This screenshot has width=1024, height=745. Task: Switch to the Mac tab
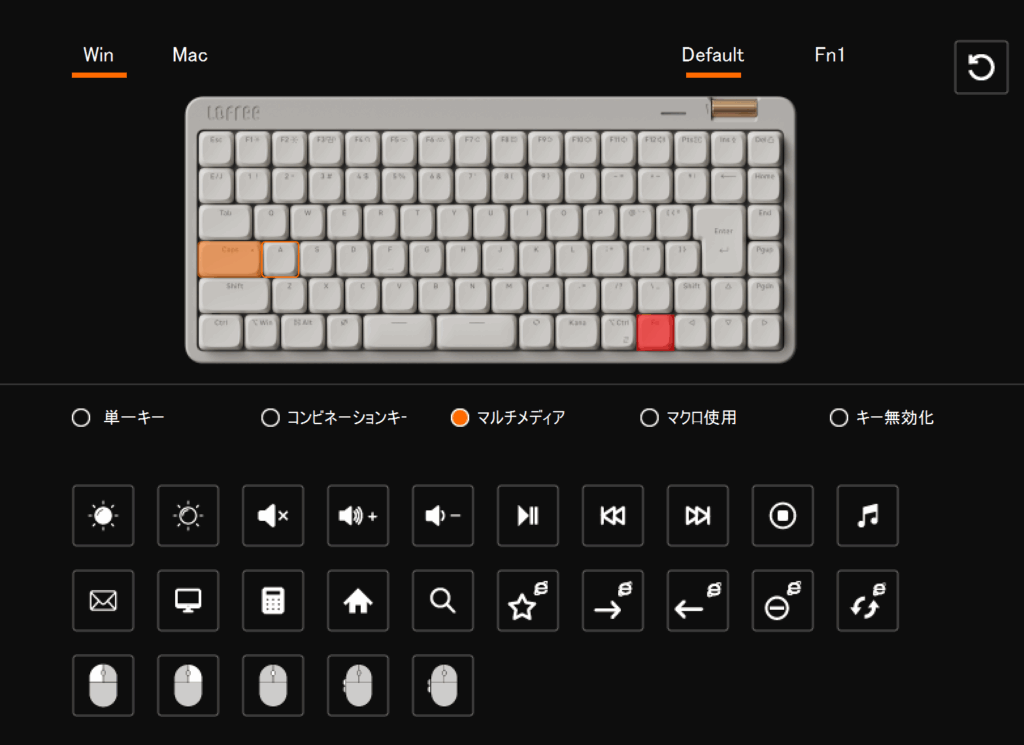(190, 55)
